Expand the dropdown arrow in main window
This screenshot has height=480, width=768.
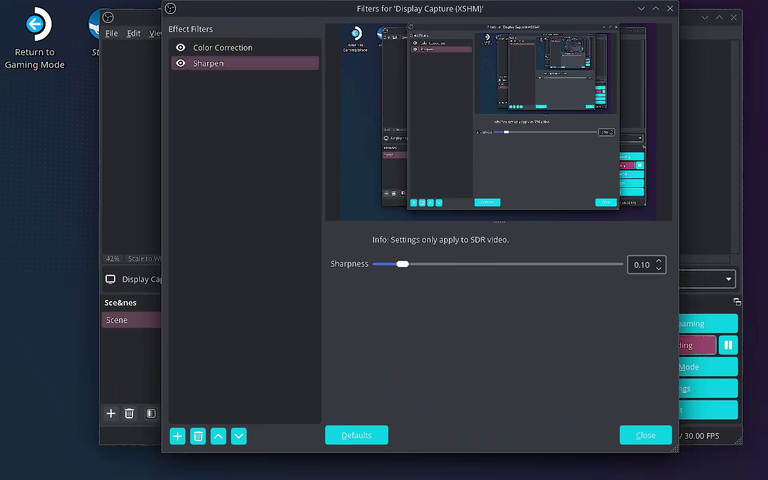pyautogui.click(x=729, y=279)
